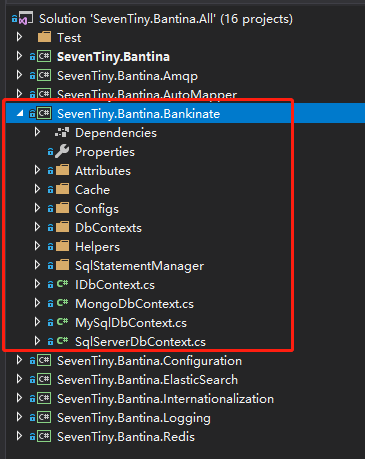Image resolution: width=365 pixels, height=459 pixels.
Task: Click the C# project icon of SevenTiny.Bantina
Action: pyautogui.click(x=44, y=56)
